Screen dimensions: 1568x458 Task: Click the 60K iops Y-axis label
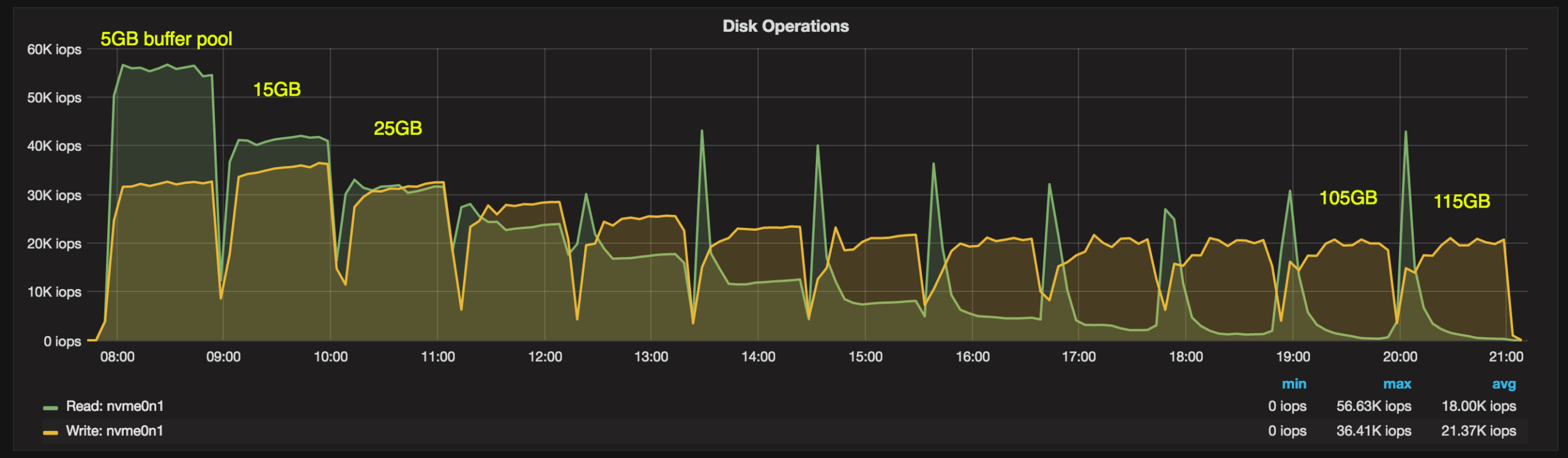(x=54, y=50)
